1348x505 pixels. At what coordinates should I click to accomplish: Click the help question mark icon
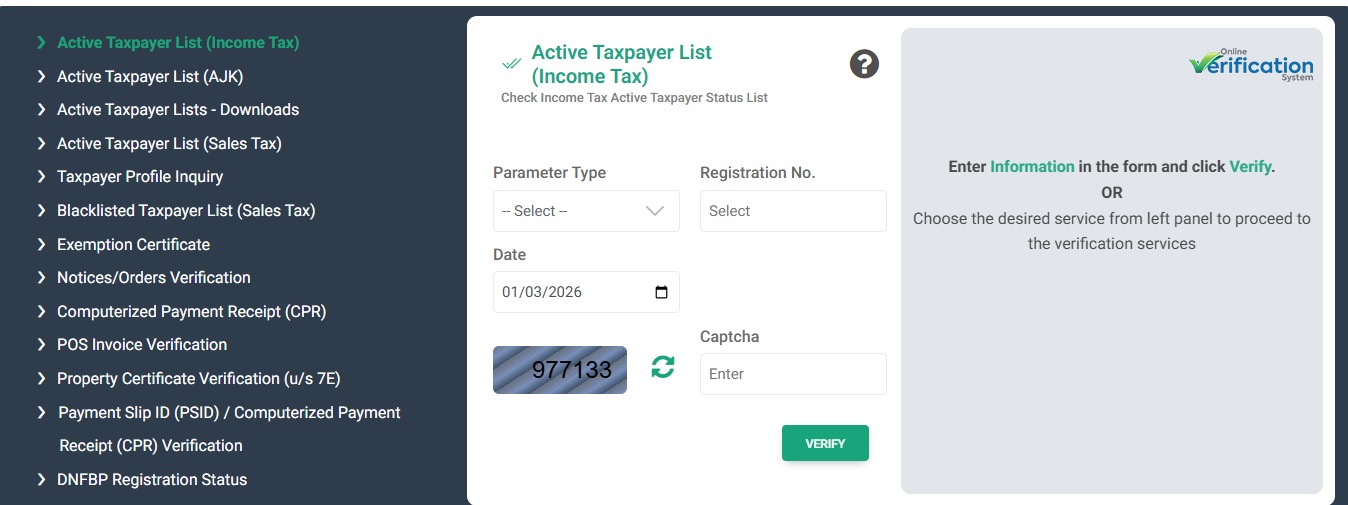864,64
